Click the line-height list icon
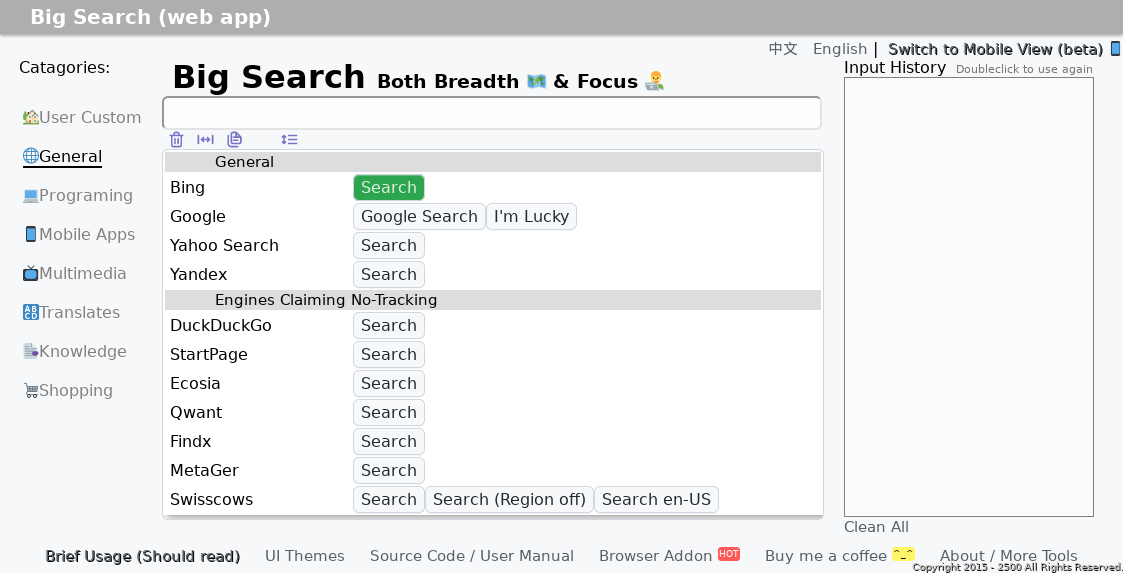1123x573 pixels. click(x=289, y=140)
